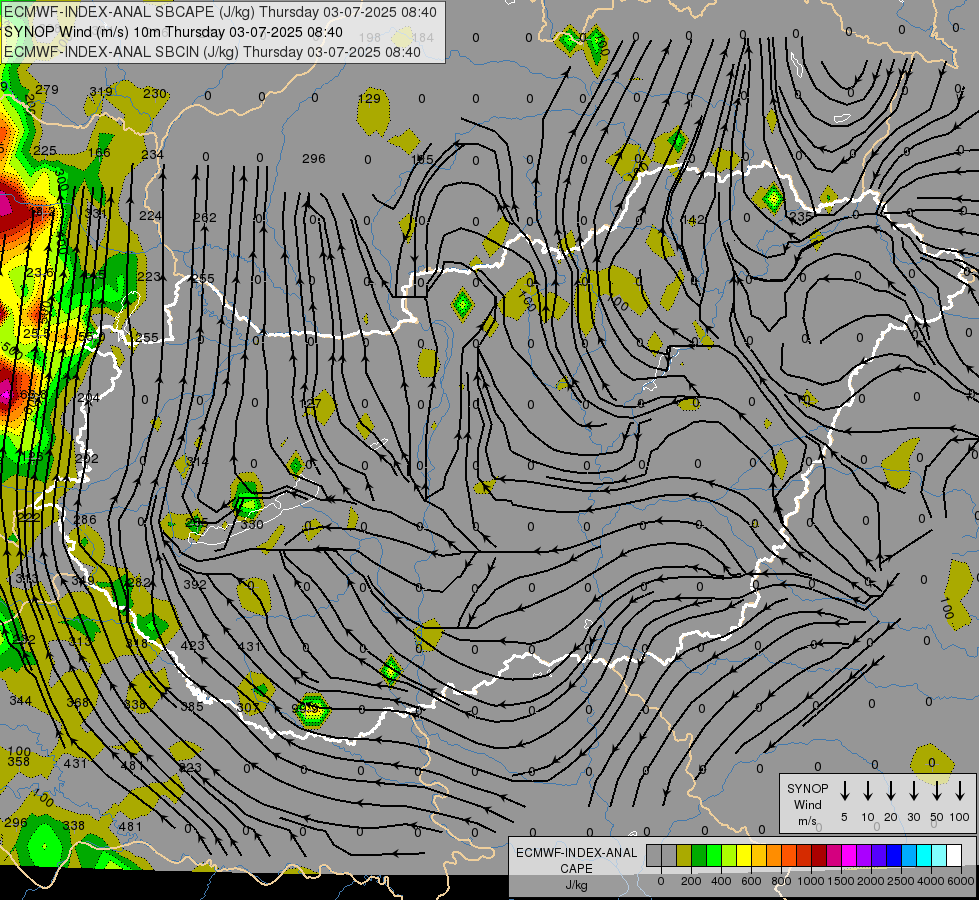Click the 400 tick label in CAPE legend
Image resolution: width=979 pixels, height=900 pixels.
721,881
